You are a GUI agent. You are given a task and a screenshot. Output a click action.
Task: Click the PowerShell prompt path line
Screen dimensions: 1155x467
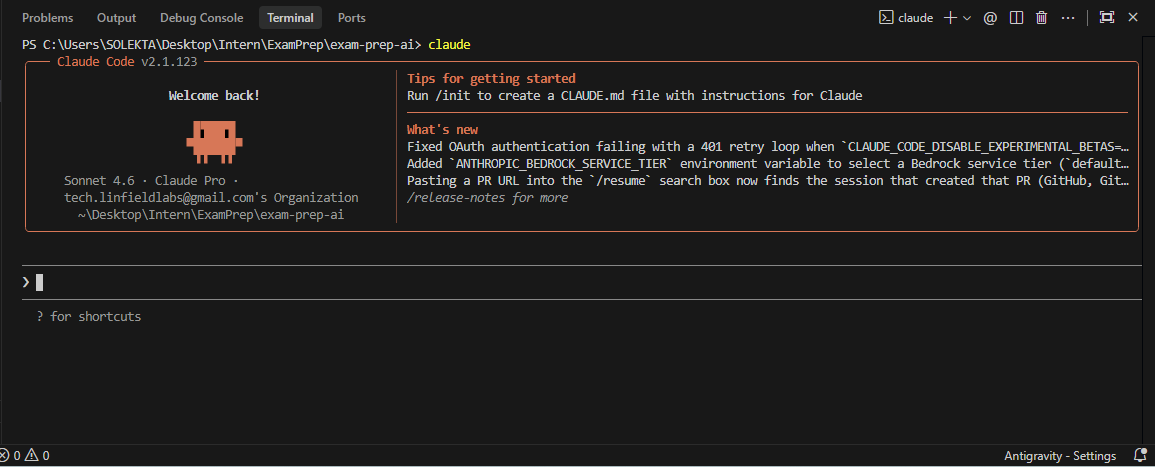point(222,45)
